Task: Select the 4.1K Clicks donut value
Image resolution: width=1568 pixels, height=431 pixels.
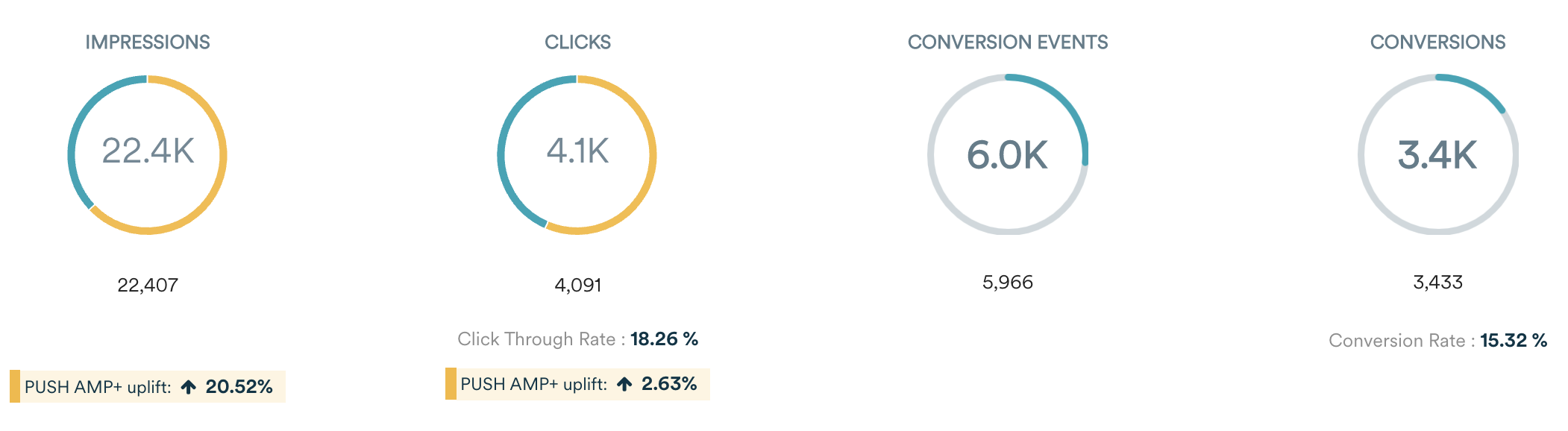Action: [577, 151]
